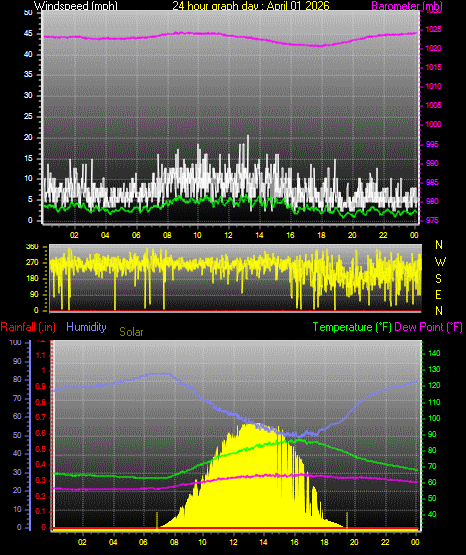Click hour 02 under the windspeed chart
466x555 pixels.
(x=74, y=235)
